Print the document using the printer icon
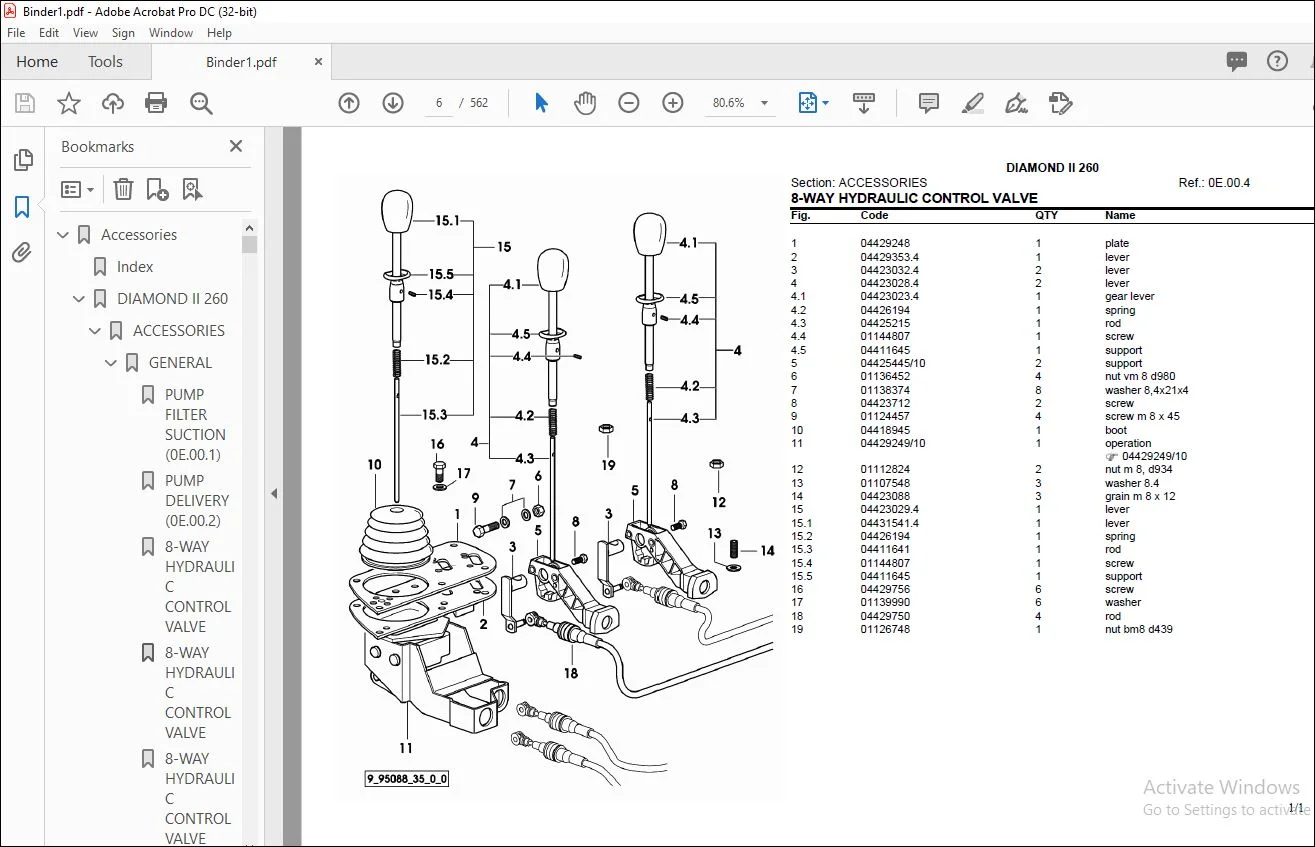This screenshot has height=847, width=1315. pos(156,103)
